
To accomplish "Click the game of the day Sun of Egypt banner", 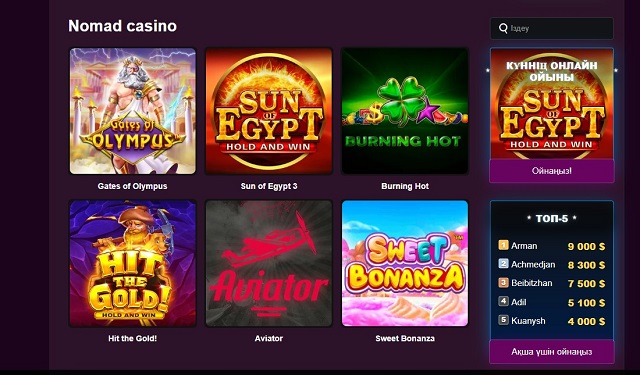I will coord(552,104).
